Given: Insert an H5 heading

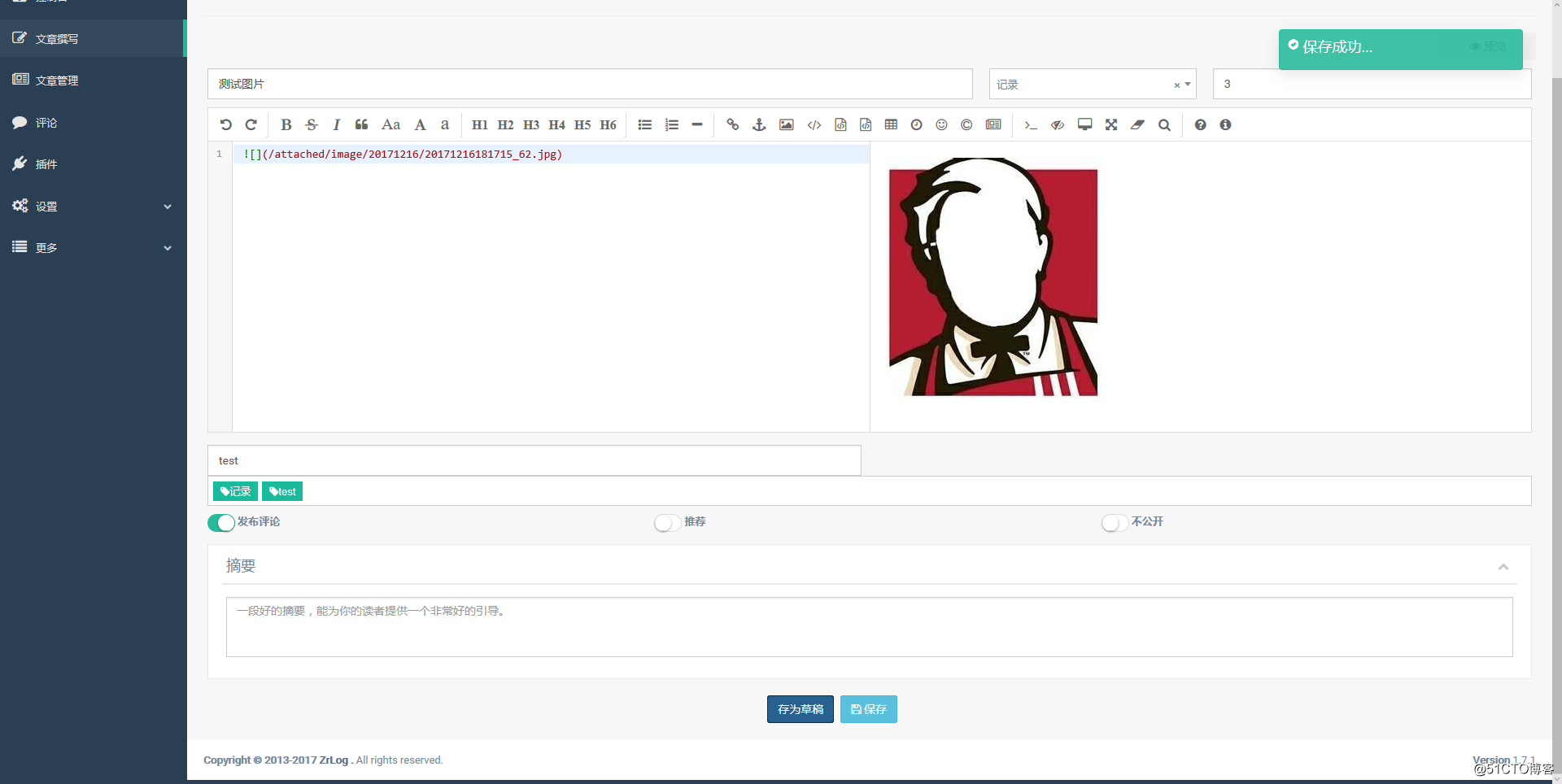Looking at the screenshot, I should coord(582,124).
